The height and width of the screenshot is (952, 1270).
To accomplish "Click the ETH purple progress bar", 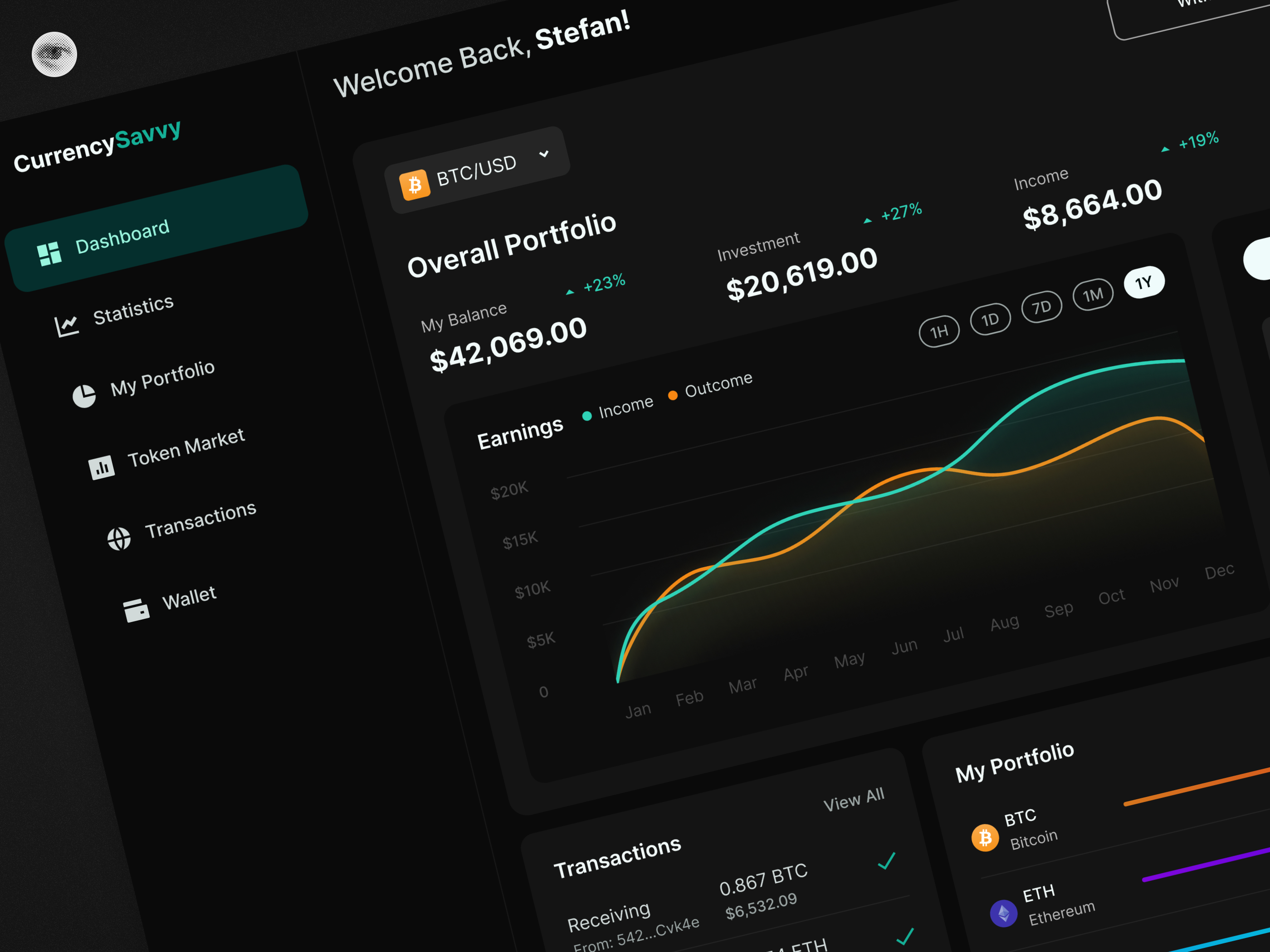I will [x=1206, y=864].
